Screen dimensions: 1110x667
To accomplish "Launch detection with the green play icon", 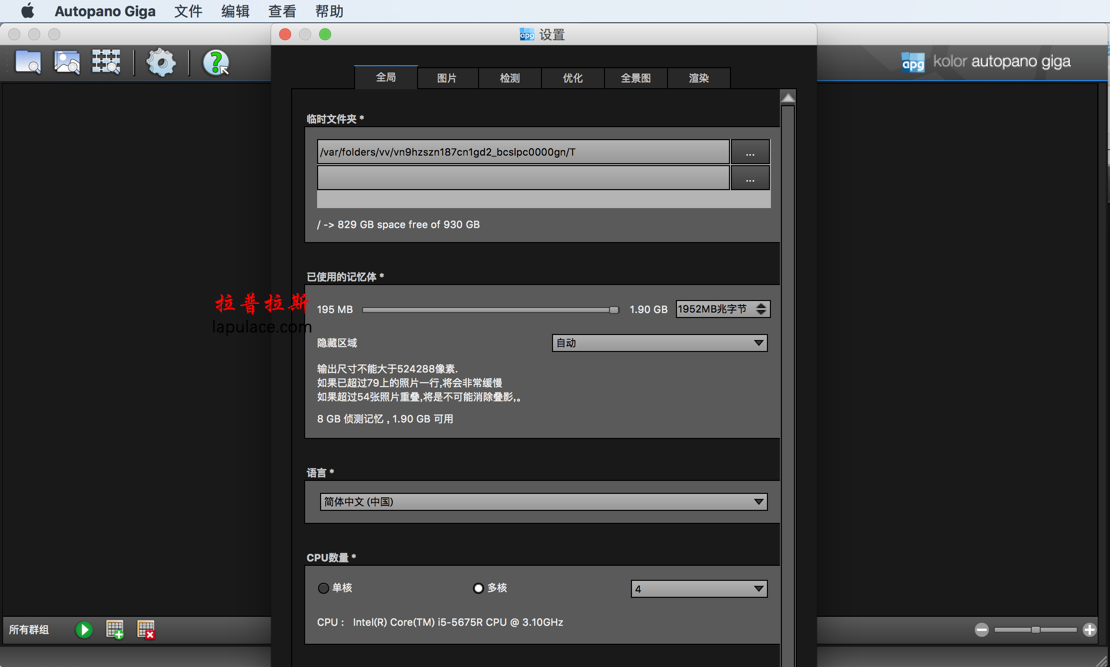I will [84, 629].
